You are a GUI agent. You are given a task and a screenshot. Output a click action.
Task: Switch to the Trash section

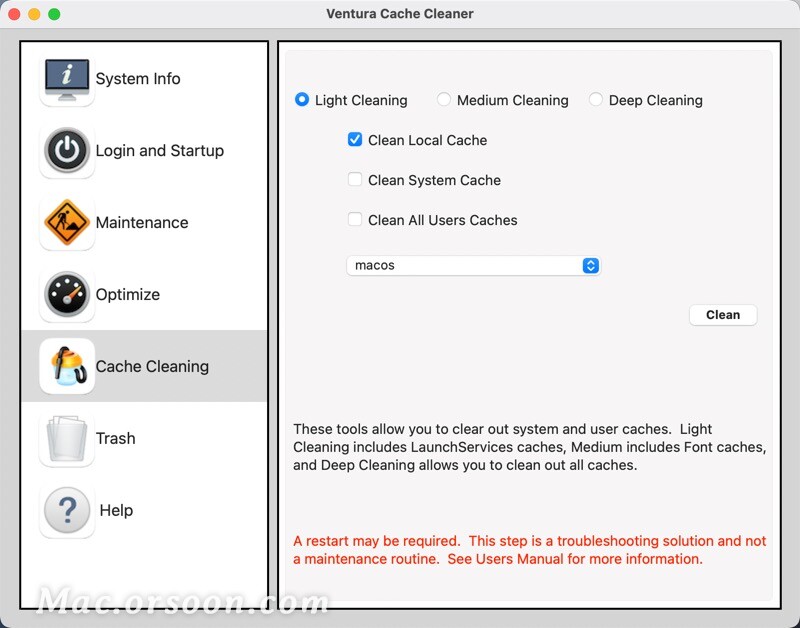tap(115, 438)
